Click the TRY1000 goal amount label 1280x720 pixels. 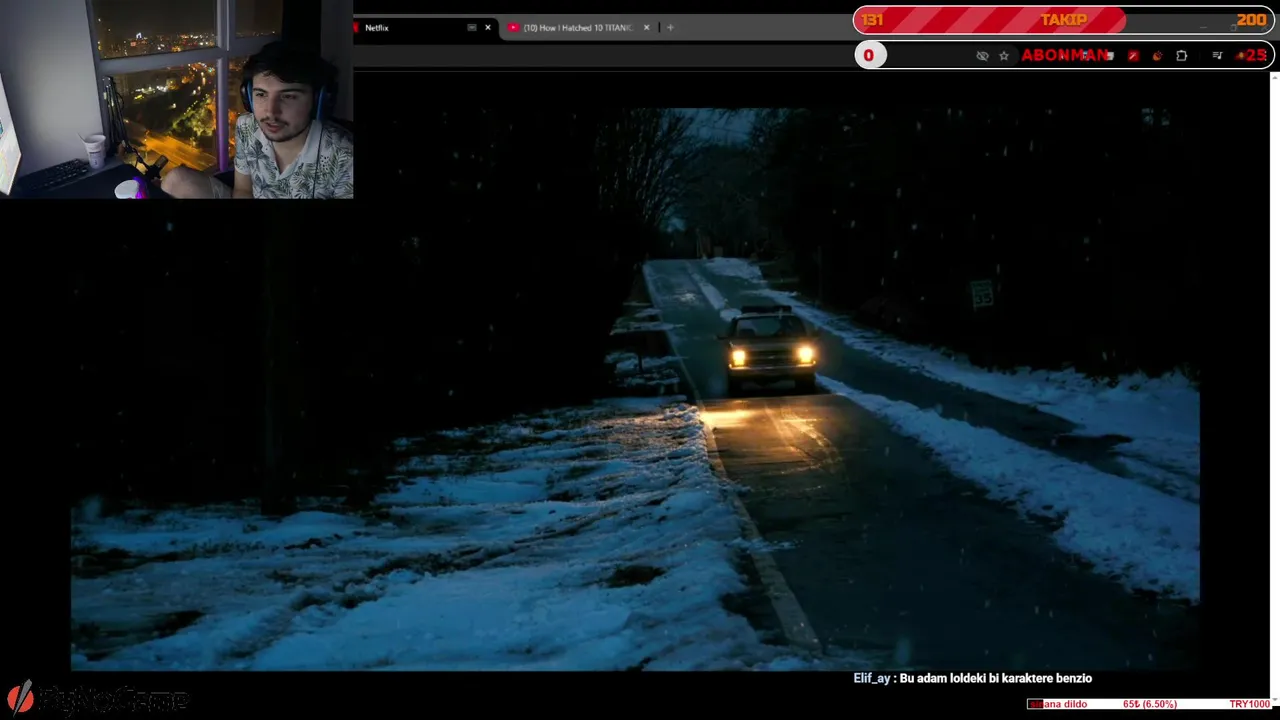pos(1250,704)
